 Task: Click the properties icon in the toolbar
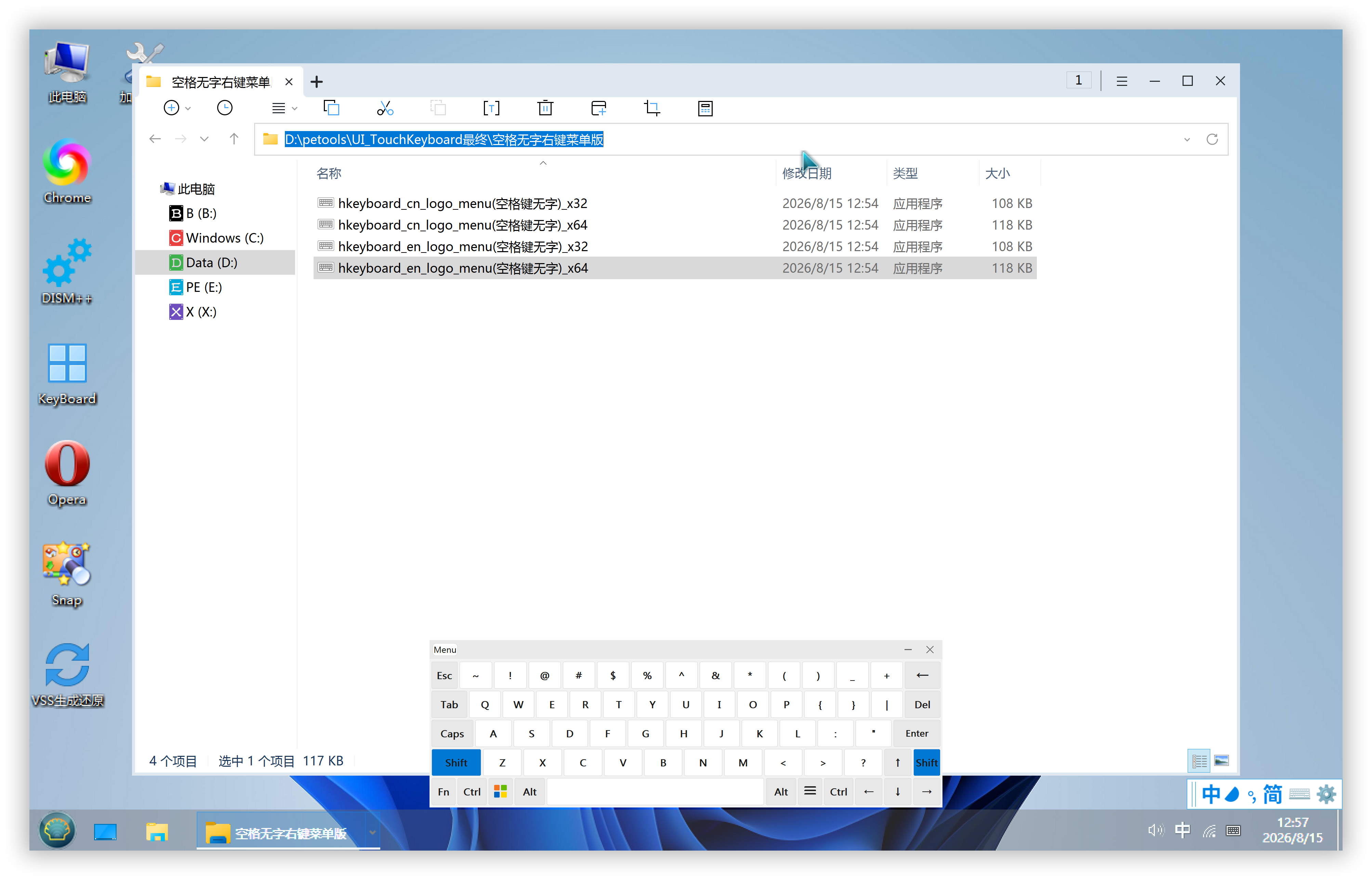[x=705, y=108]
